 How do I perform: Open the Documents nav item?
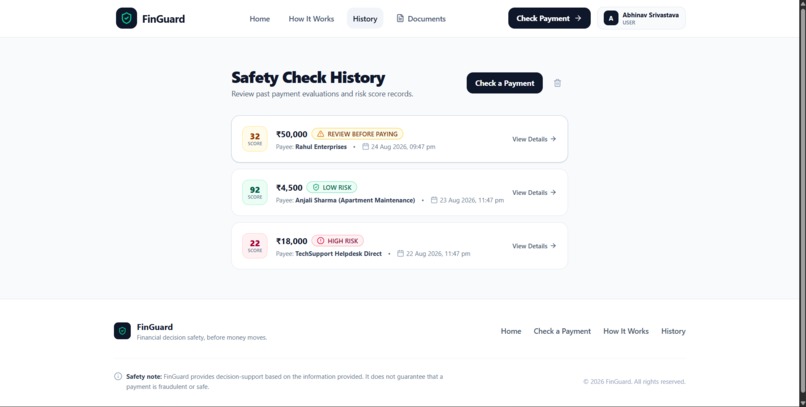coord(421,18)
